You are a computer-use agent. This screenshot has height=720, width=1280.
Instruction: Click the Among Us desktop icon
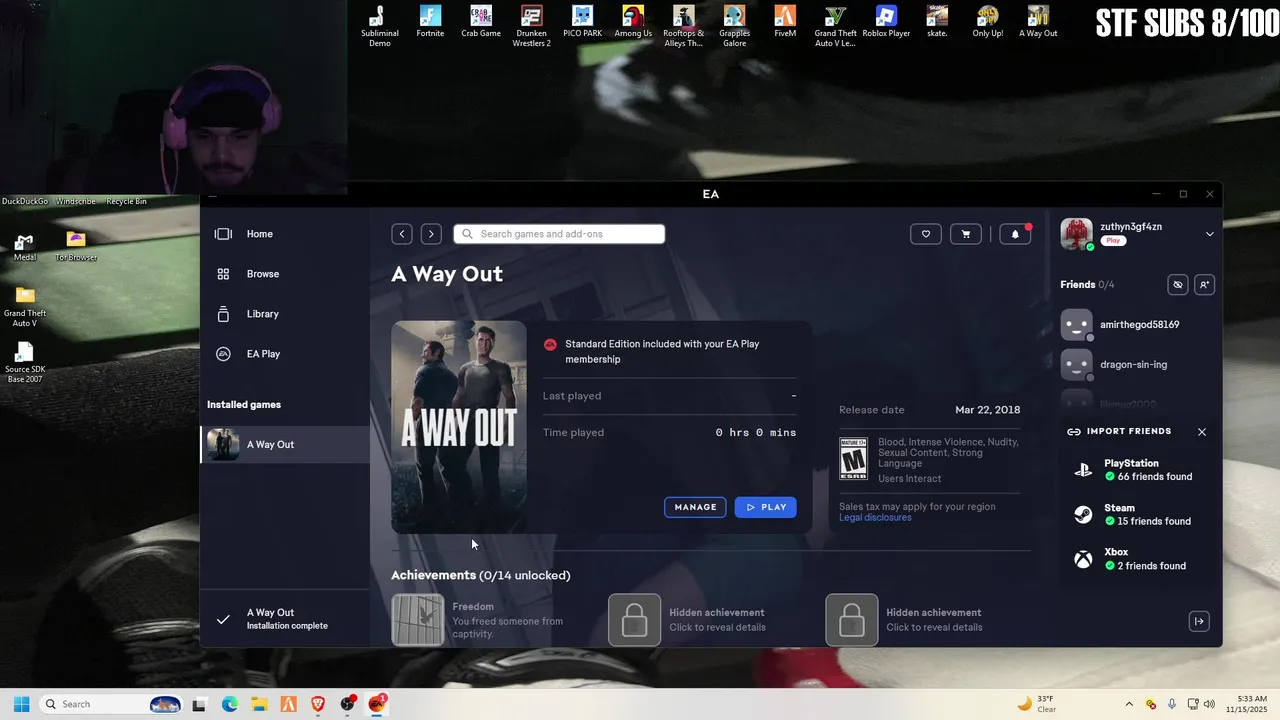click(633, 22)
